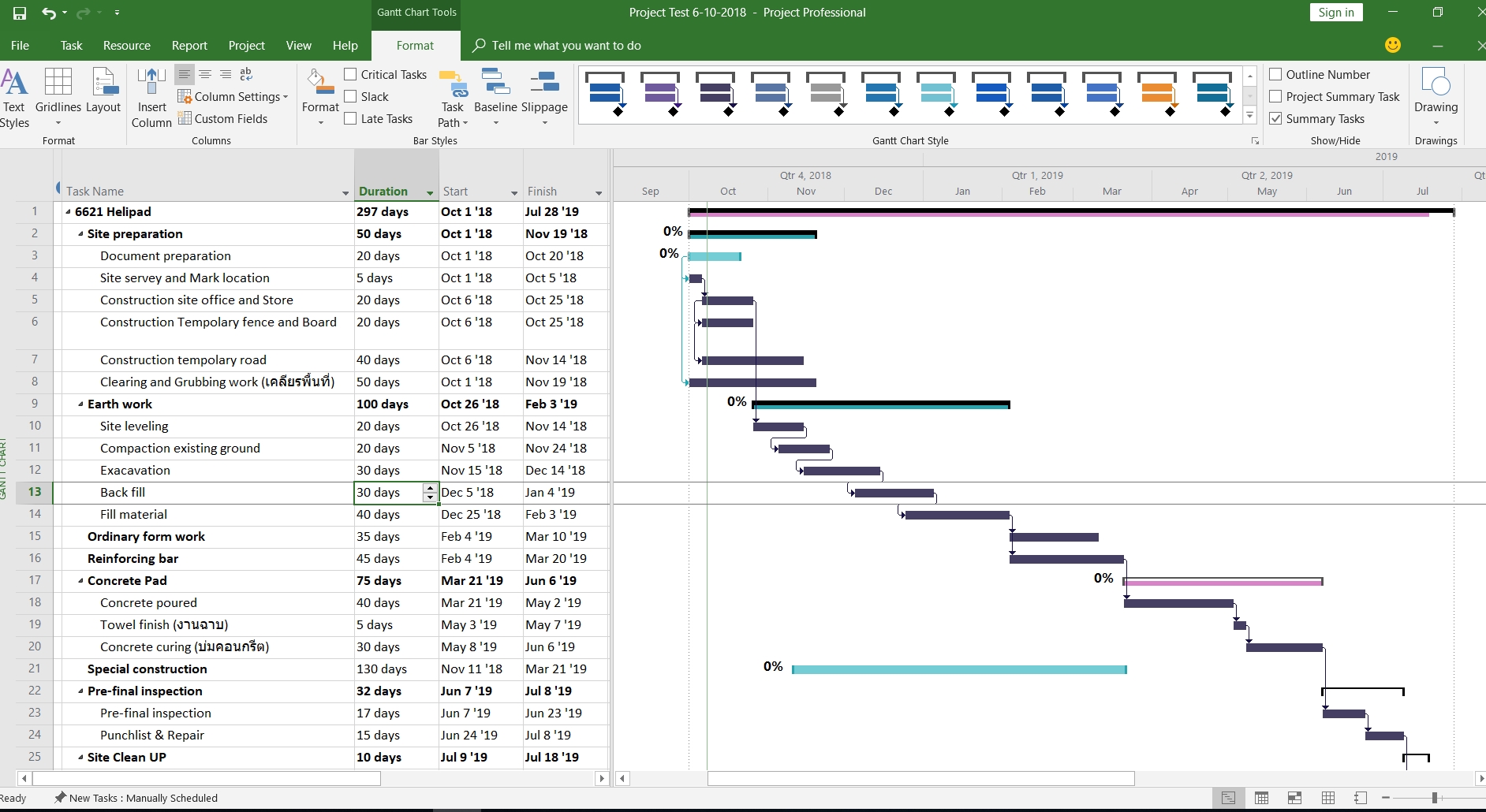Click the Tell me search box
Viewport: 1486px width, 812px height.
click(x=566, y=46)
